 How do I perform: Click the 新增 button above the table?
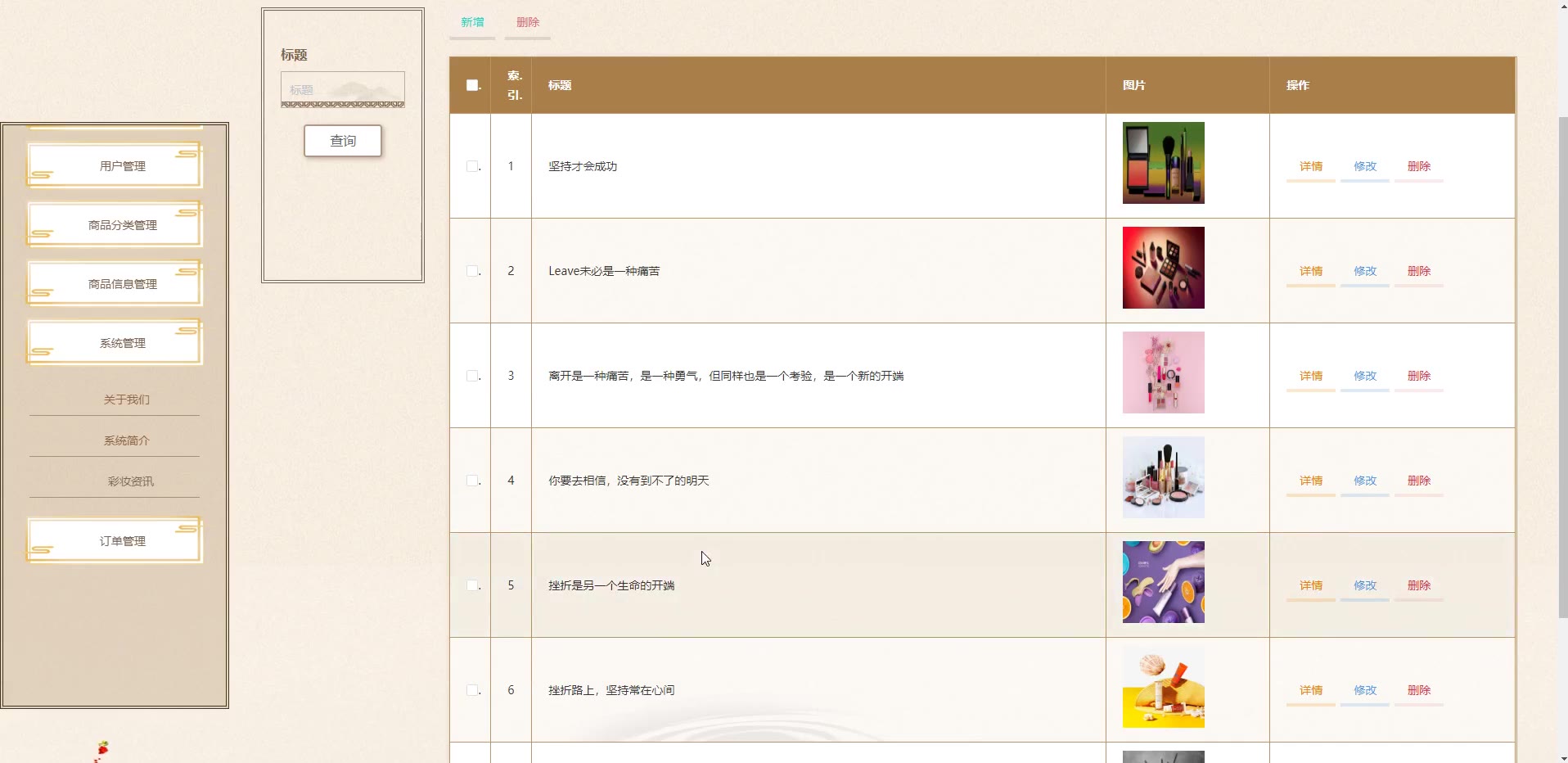point(472,23)
